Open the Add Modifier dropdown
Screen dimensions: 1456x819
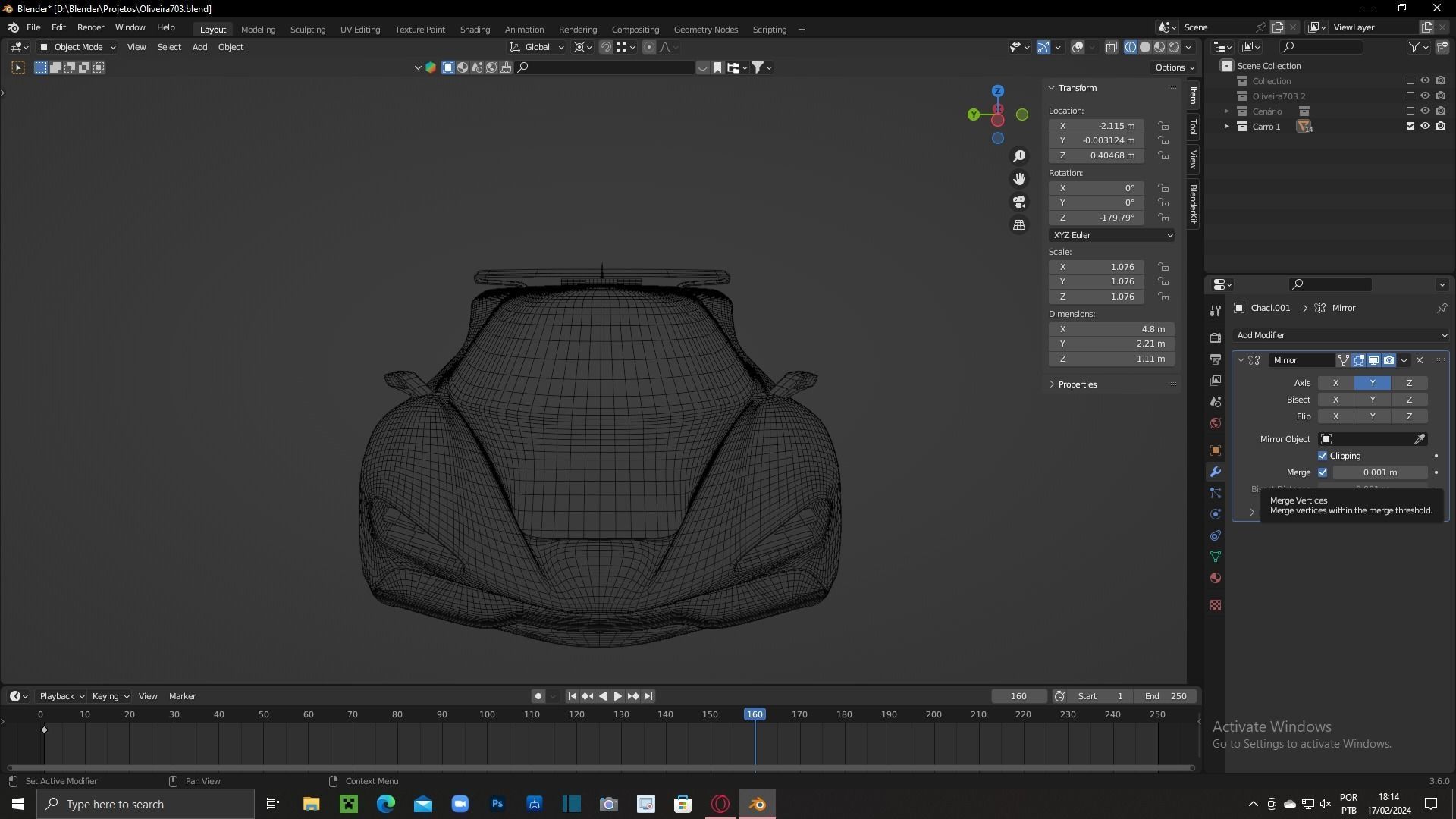[1341, 335]
